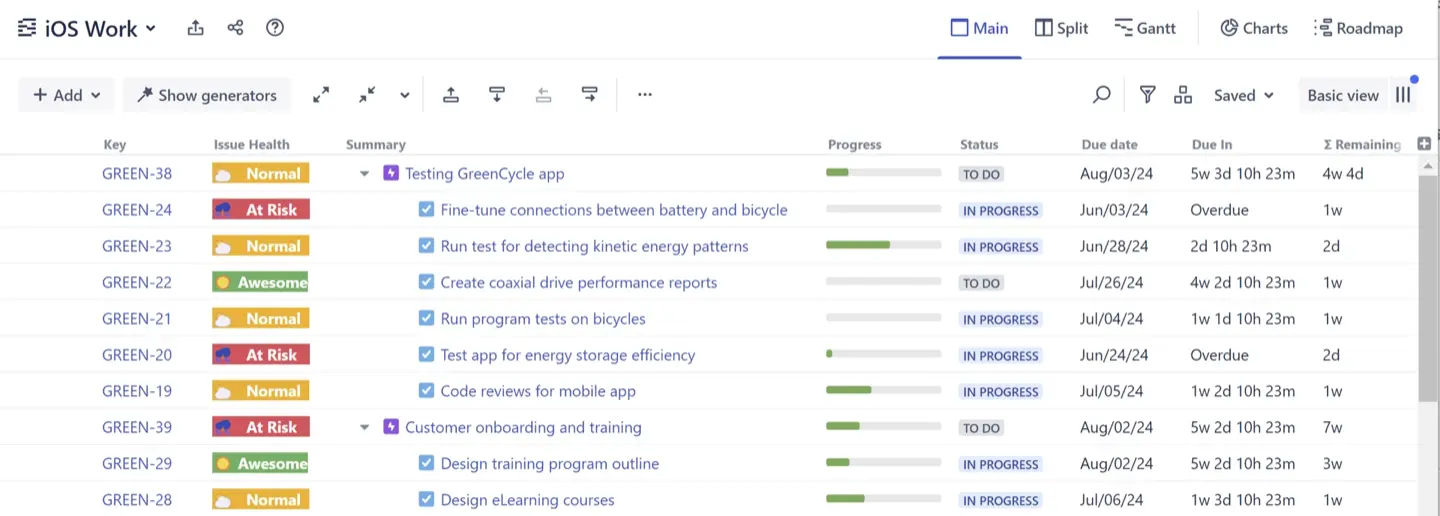This screenshot has height=516, width=1440.
Task: Click the columns layout icon
Action: (1404, 95)
